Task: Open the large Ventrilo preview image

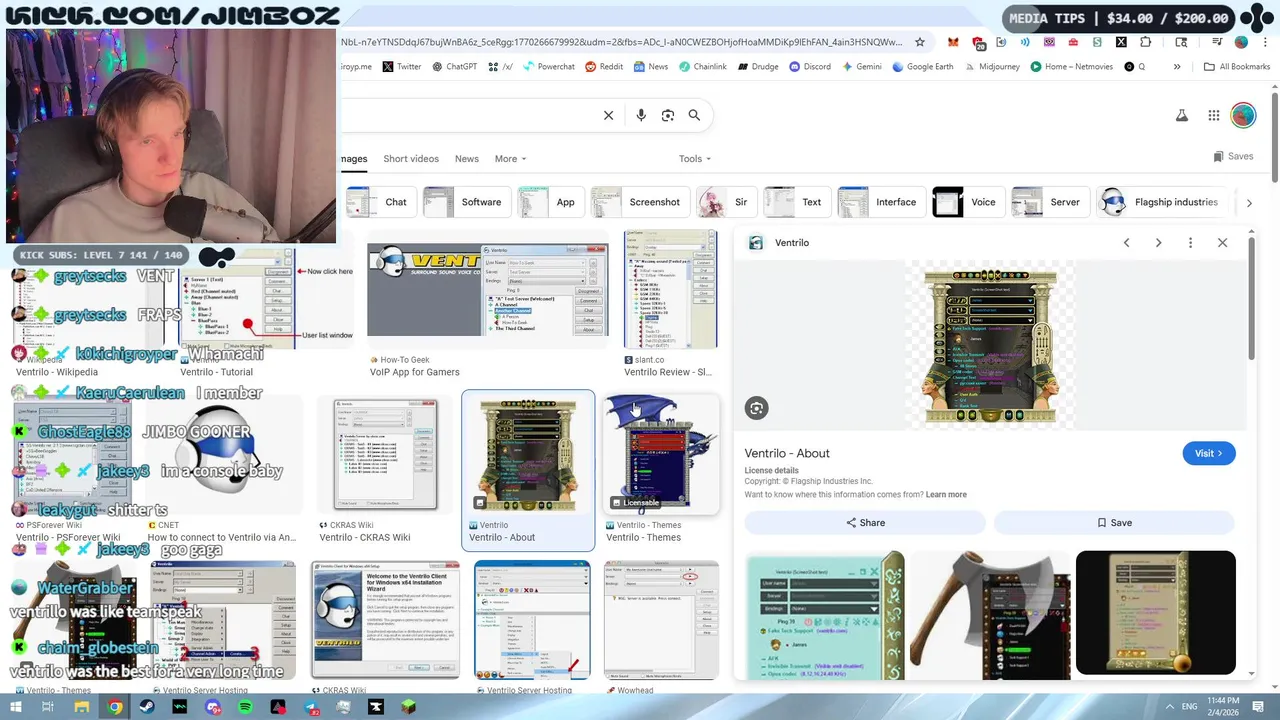Action: (990, 345)
